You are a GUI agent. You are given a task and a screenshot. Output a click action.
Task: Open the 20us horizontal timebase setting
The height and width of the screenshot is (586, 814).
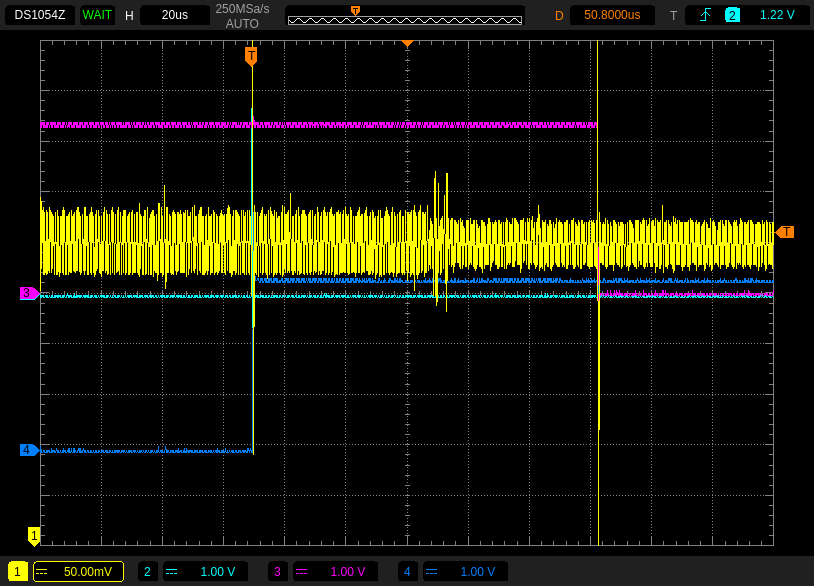click(x=174, y=15)
